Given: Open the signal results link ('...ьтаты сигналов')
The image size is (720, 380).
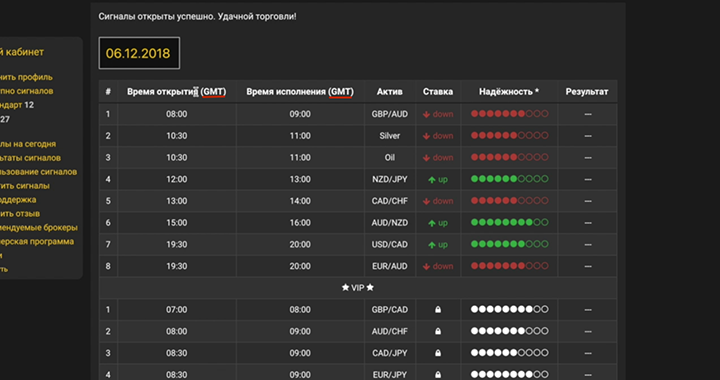Looking at the screenshot, I should tap(30, 158).
